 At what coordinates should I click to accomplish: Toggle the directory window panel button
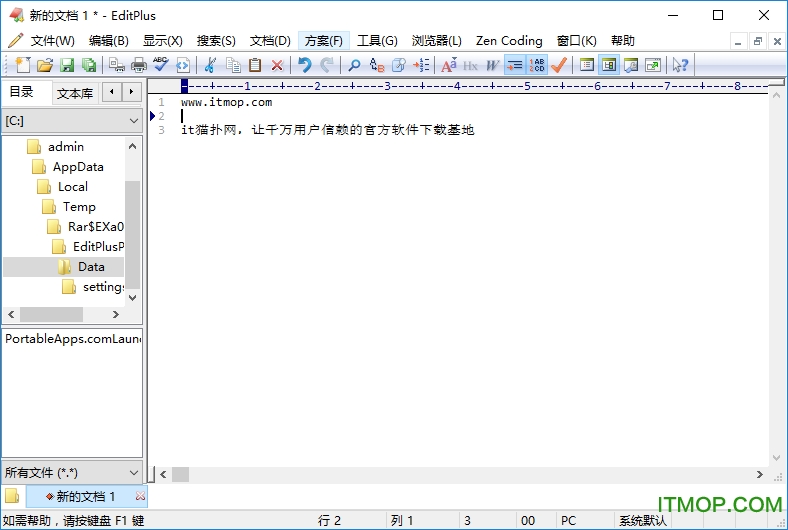coord(609,65)
